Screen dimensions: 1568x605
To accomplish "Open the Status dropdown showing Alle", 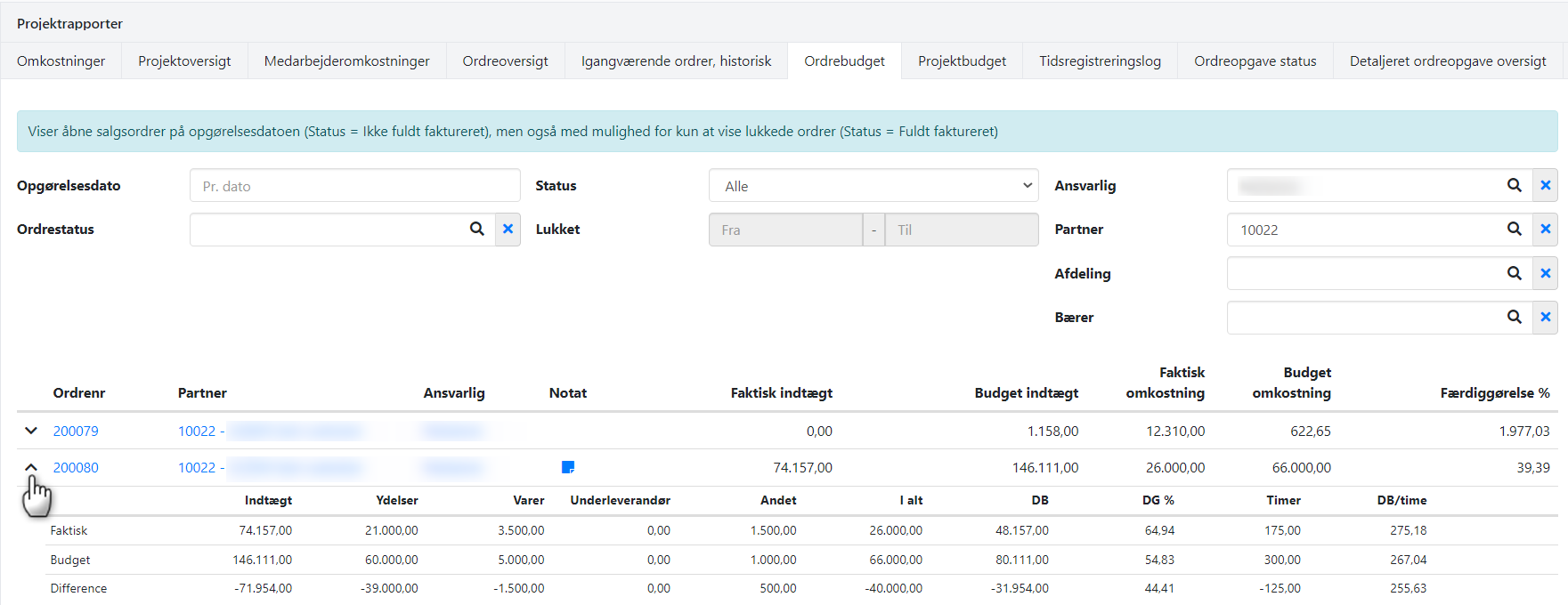I will 873,186.
